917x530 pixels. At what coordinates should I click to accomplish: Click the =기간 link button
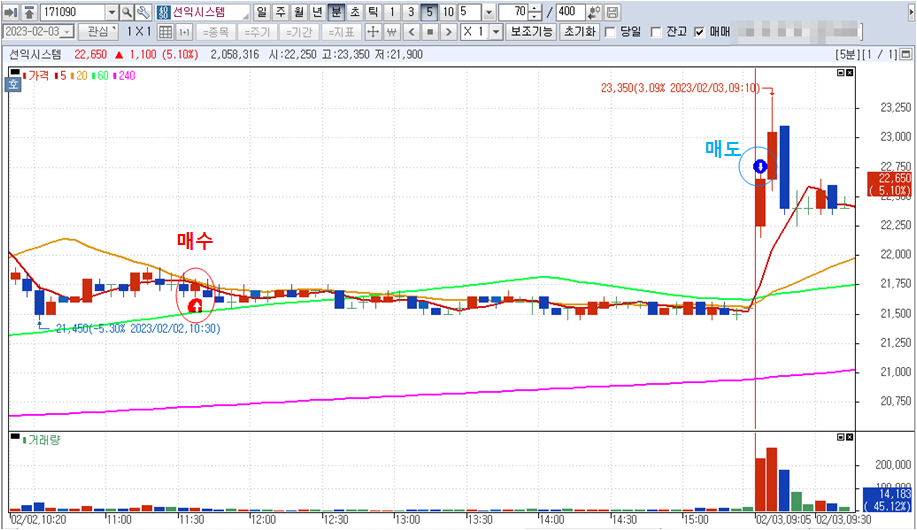pos(299,32)
